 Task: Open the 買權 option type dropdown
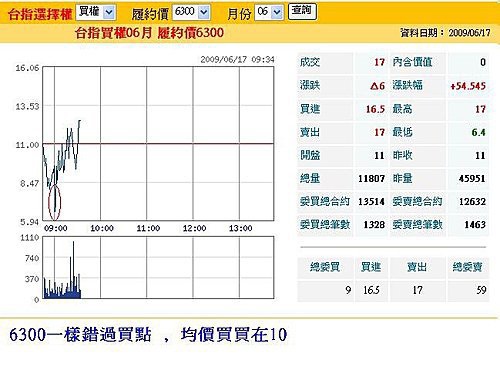96,12
